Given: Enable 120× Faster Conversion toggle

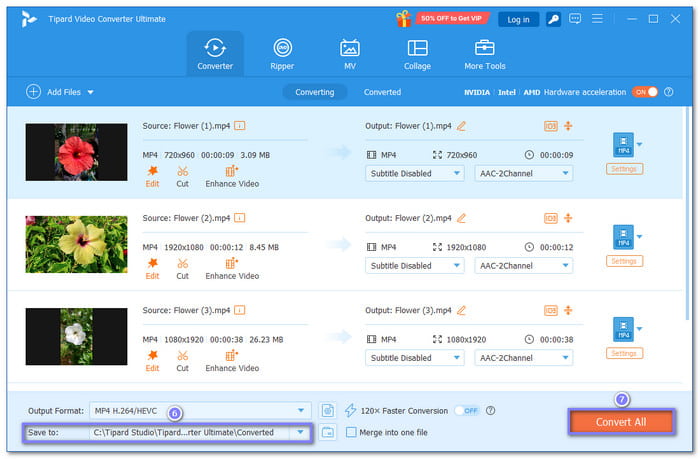Looking at the screenshot, I should [466, 410].
